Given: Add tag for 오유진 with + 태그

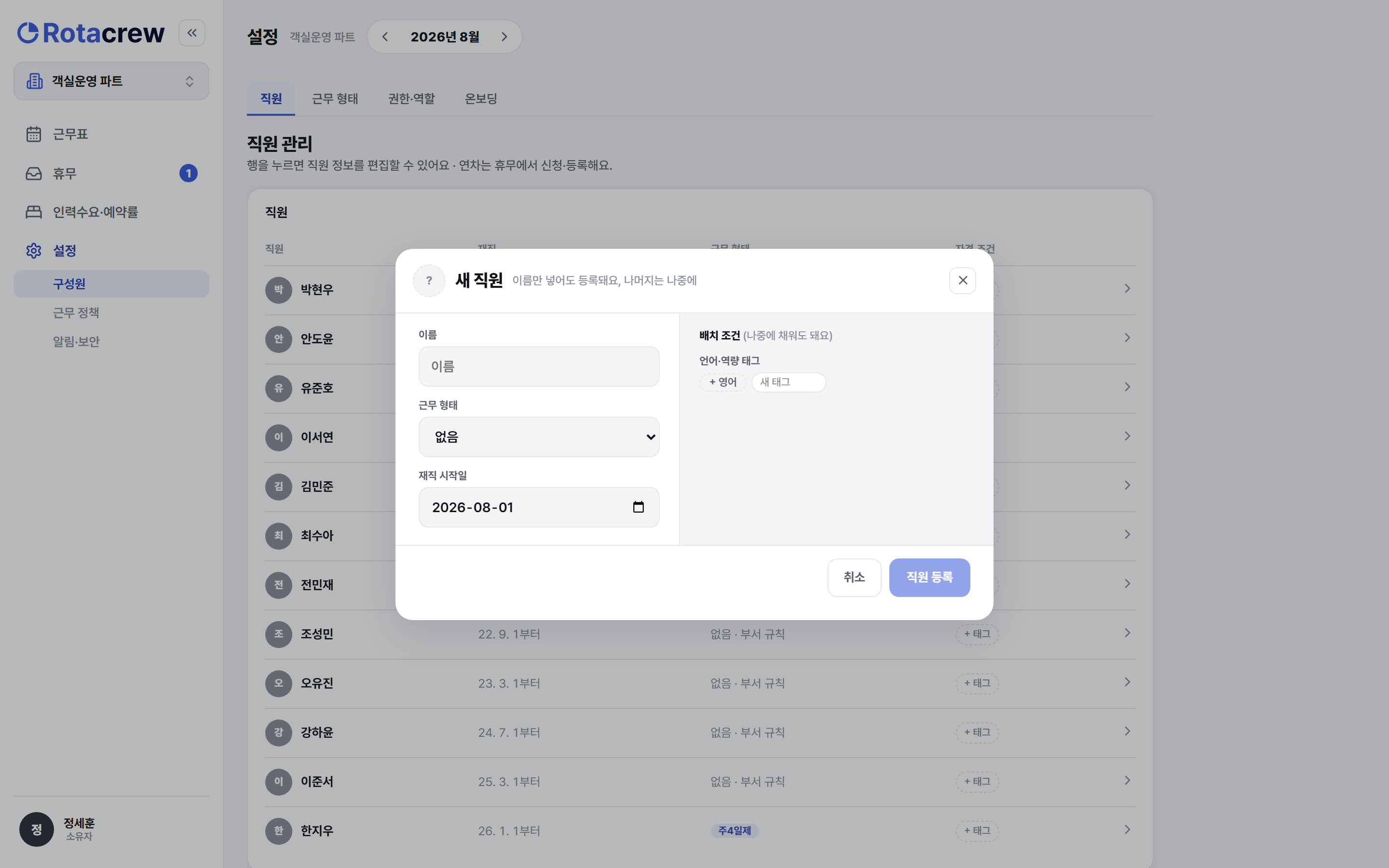Looking at the screenshot, I should [x=977, y=683].
